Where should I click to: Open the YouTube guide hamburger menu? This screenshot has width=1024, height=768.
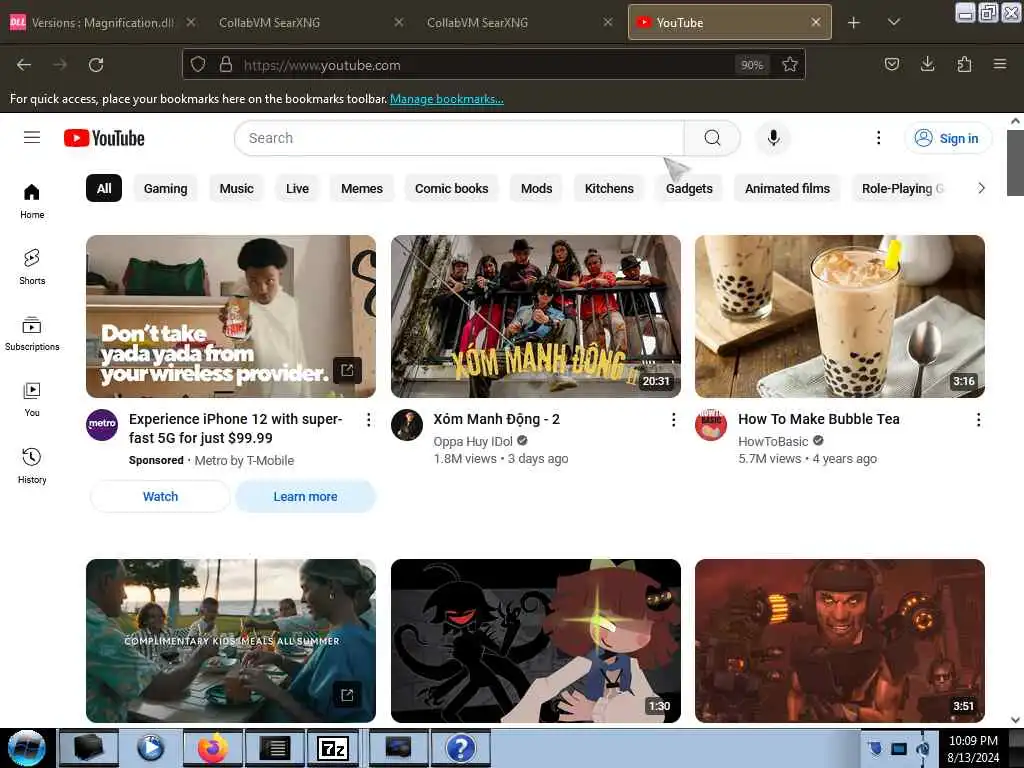[32, 138]
